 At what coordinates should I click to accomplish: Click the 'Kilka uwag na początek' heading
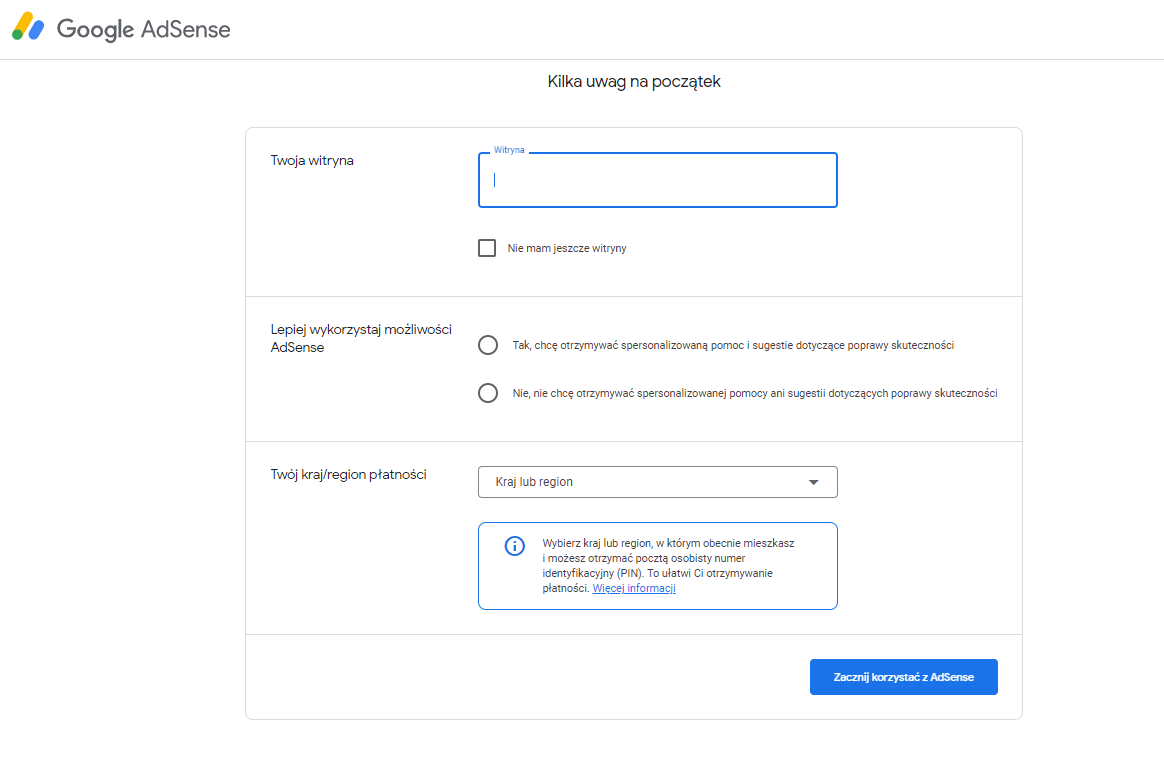click(634, 82)
